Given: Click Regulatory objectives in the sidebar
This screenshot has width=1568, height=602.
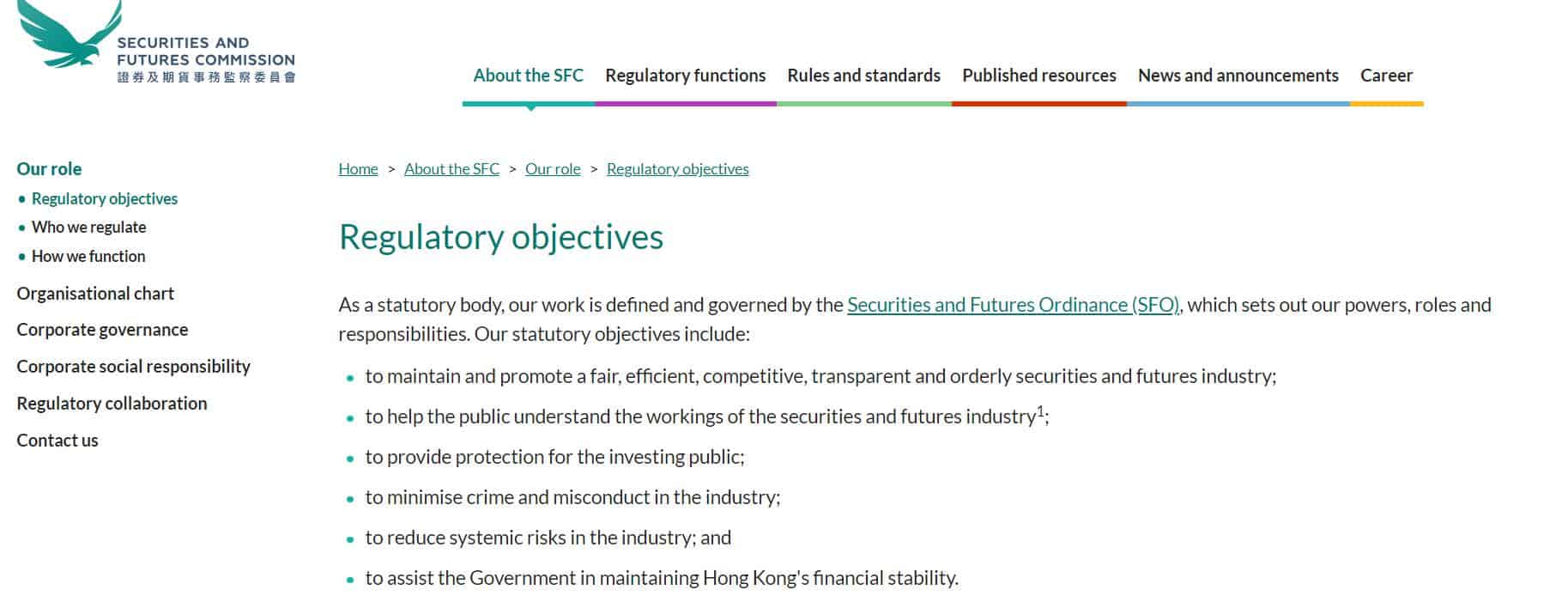Looking at the screenshot, I should (x=105, y=198).
